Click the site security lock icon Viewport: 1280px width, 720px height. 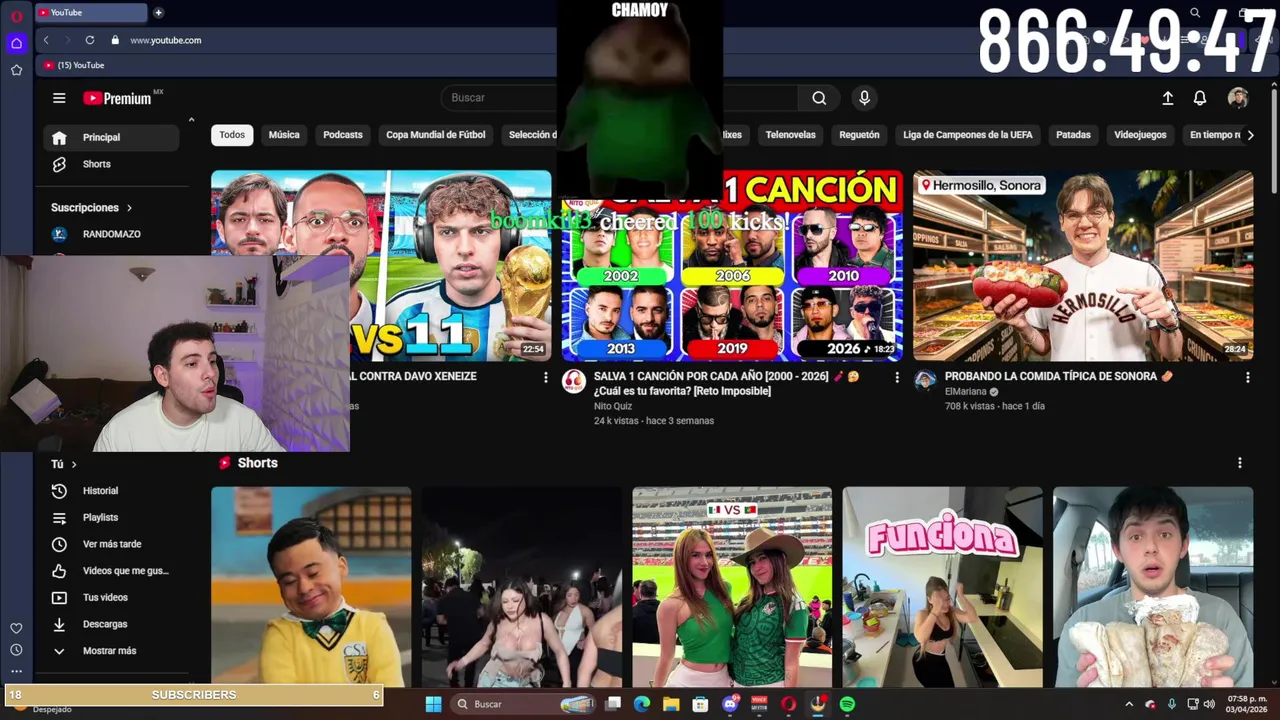point(115,40)
